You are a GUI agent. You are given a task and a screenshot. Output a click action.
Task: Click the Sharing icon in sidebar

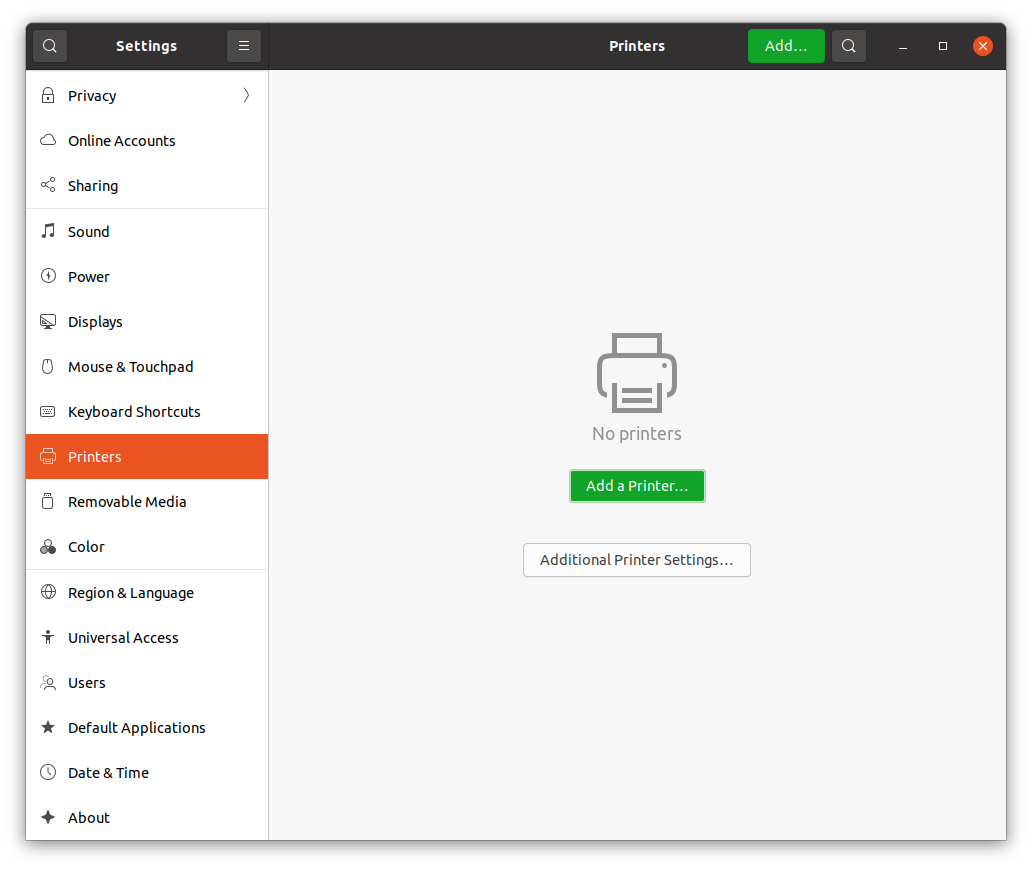pyautogui.click(x=48, y=186)
